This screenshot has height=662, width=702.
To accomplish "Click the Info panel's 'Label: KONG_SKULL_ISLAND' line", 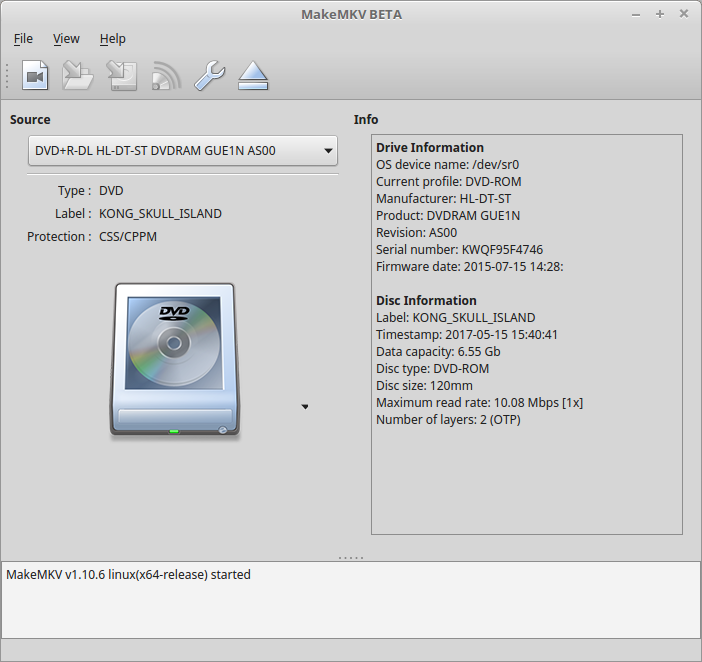I will tap(455, 318).
